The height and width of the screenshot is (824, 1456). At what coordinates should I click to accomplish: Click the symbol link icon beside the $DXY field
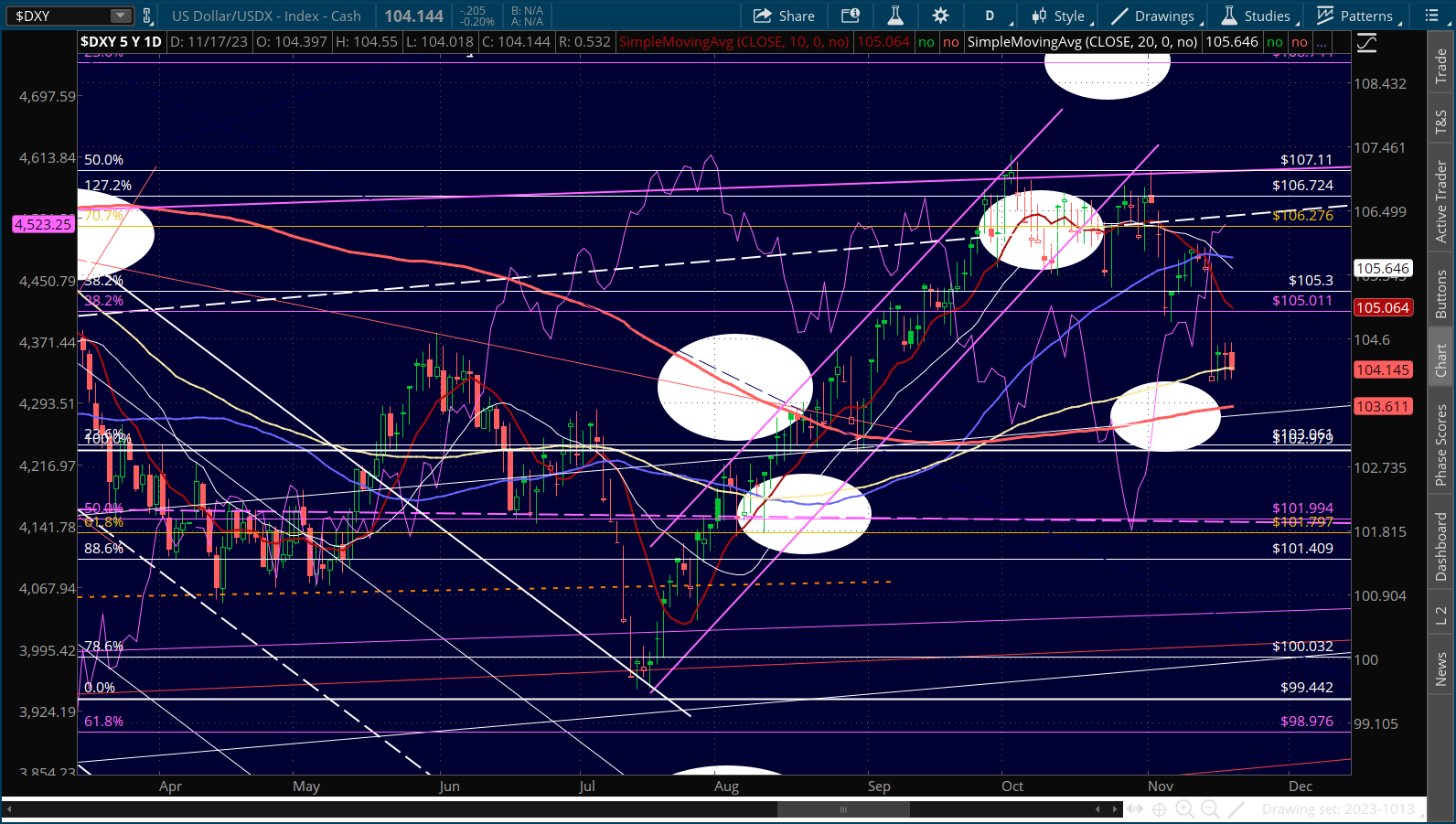pos(146,16)
